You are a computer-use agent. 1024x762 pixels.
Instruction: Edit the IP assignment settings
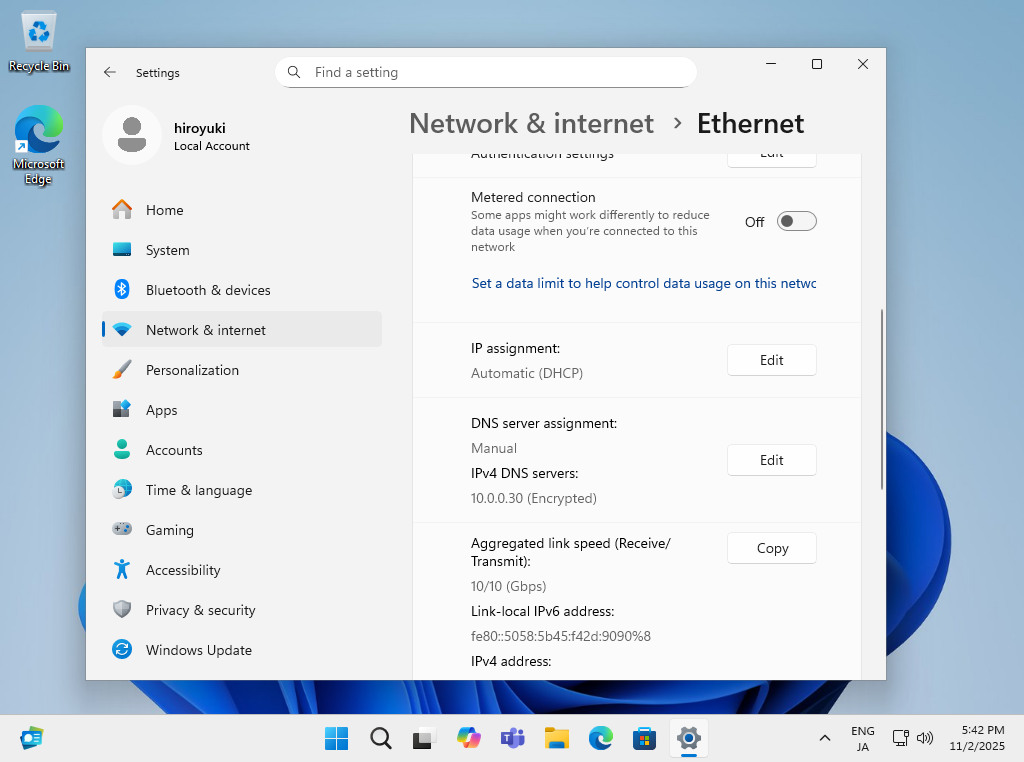click(x=771, y=360)
